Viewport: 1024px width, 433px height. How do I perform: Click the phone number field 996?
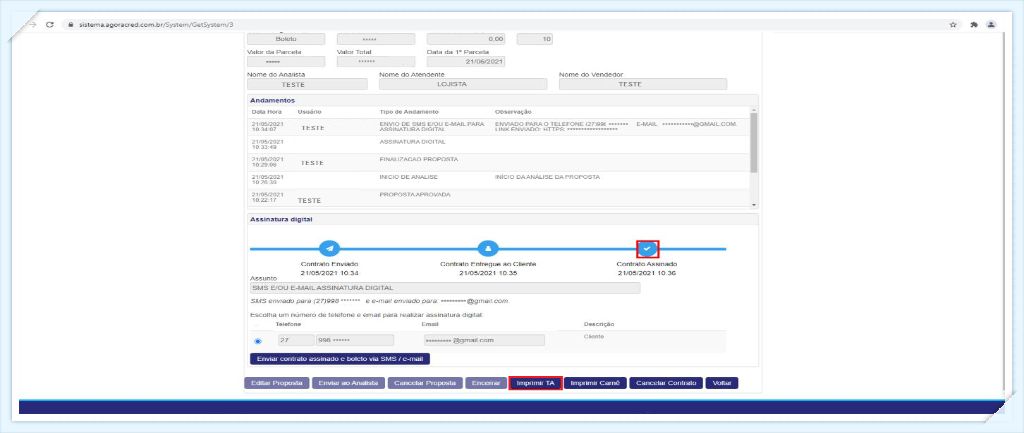[355, 340]
